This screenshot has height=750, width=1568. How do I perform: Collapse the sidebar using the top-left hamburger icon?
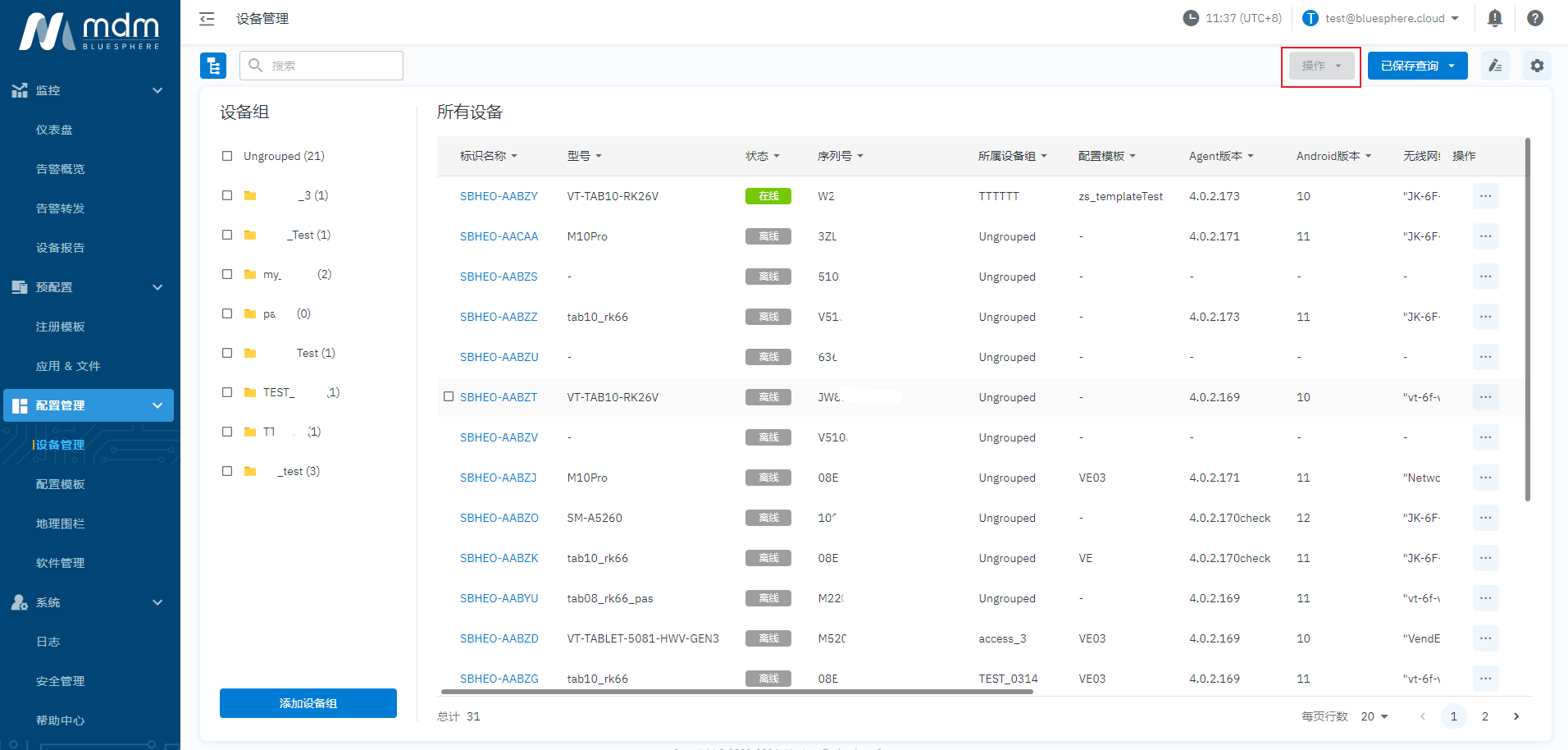207,18
